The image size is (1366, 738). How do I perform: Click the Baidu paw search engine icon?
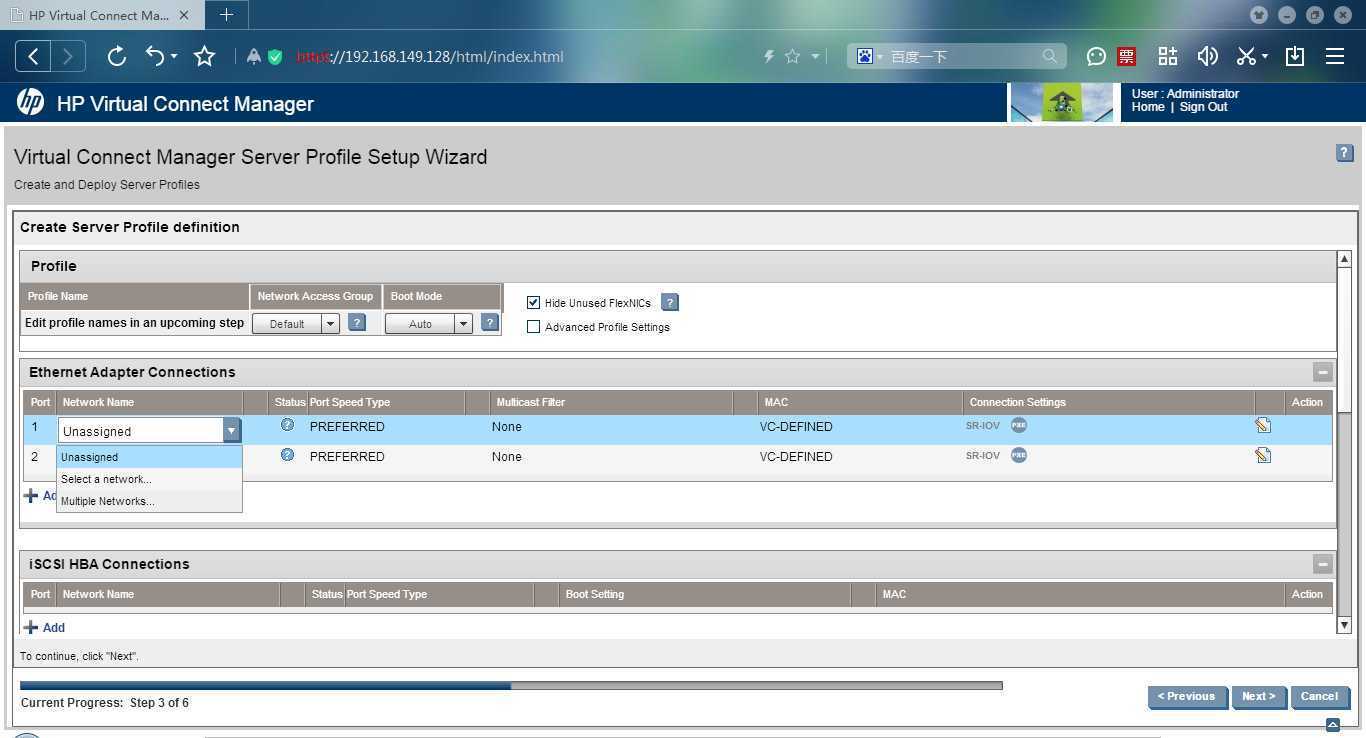[x=865, y=56]
